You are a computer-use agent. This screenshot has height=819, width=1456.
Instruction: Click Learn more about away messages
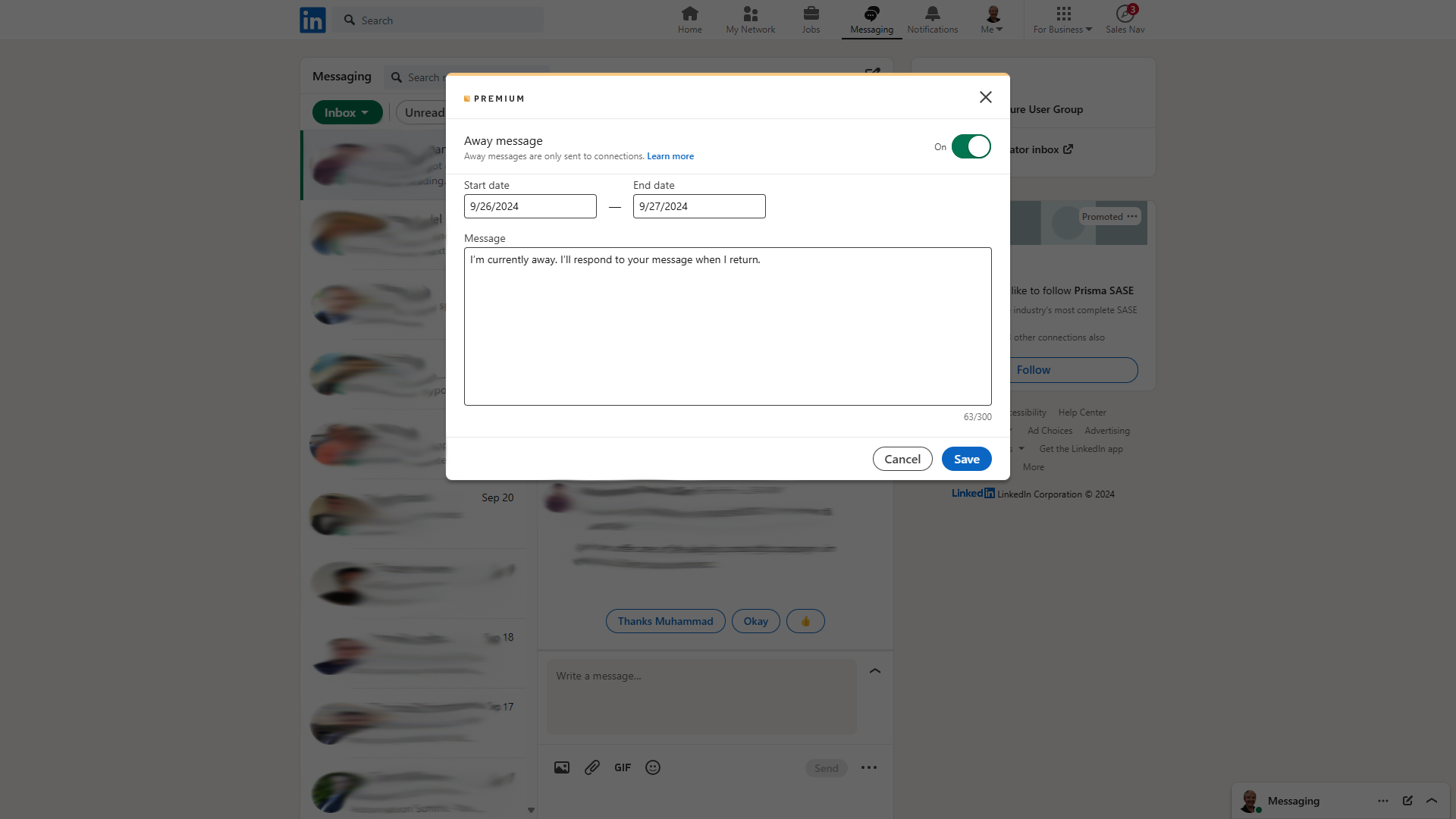click(670, 156)
